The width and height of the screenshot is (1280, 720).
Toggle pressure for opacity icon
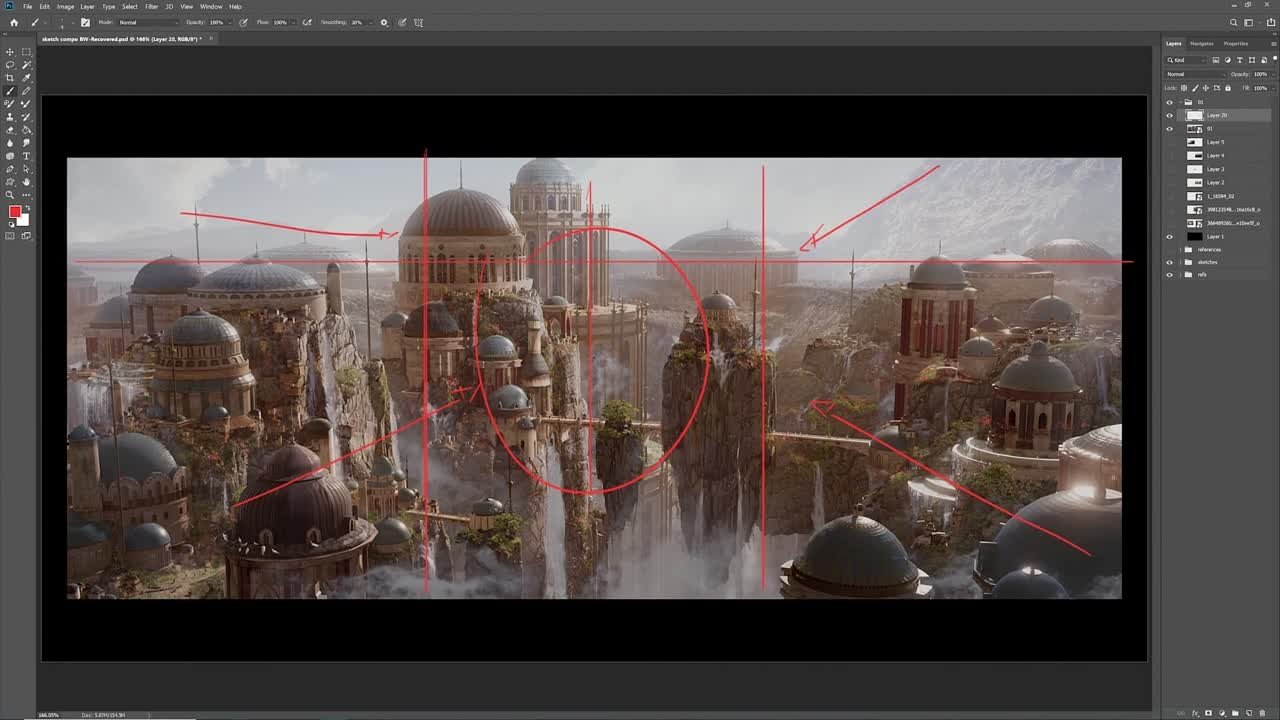tap(243, 22)
